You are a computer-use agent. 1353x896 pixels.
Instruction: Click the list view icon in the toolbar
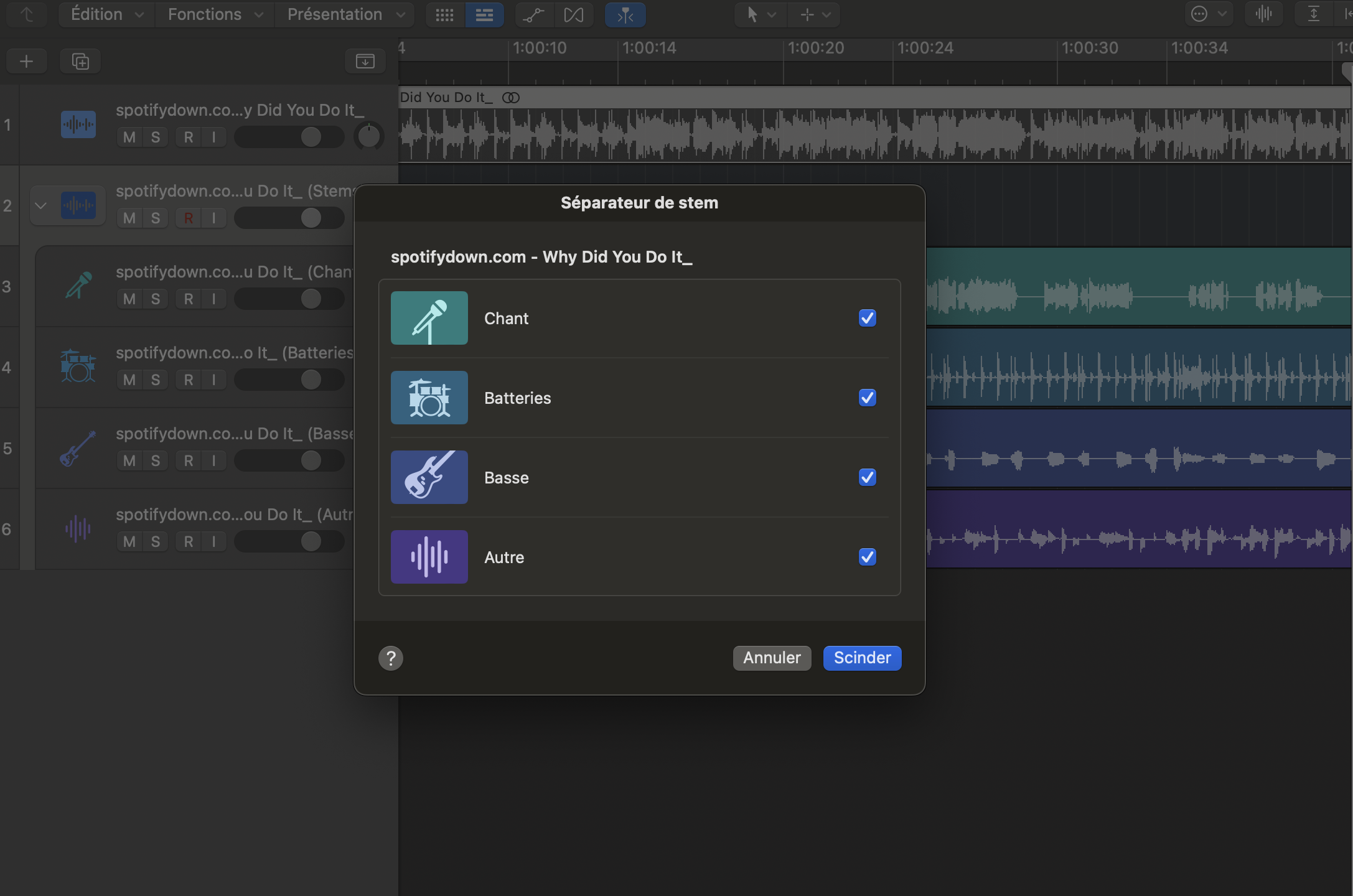coord(485,14)
